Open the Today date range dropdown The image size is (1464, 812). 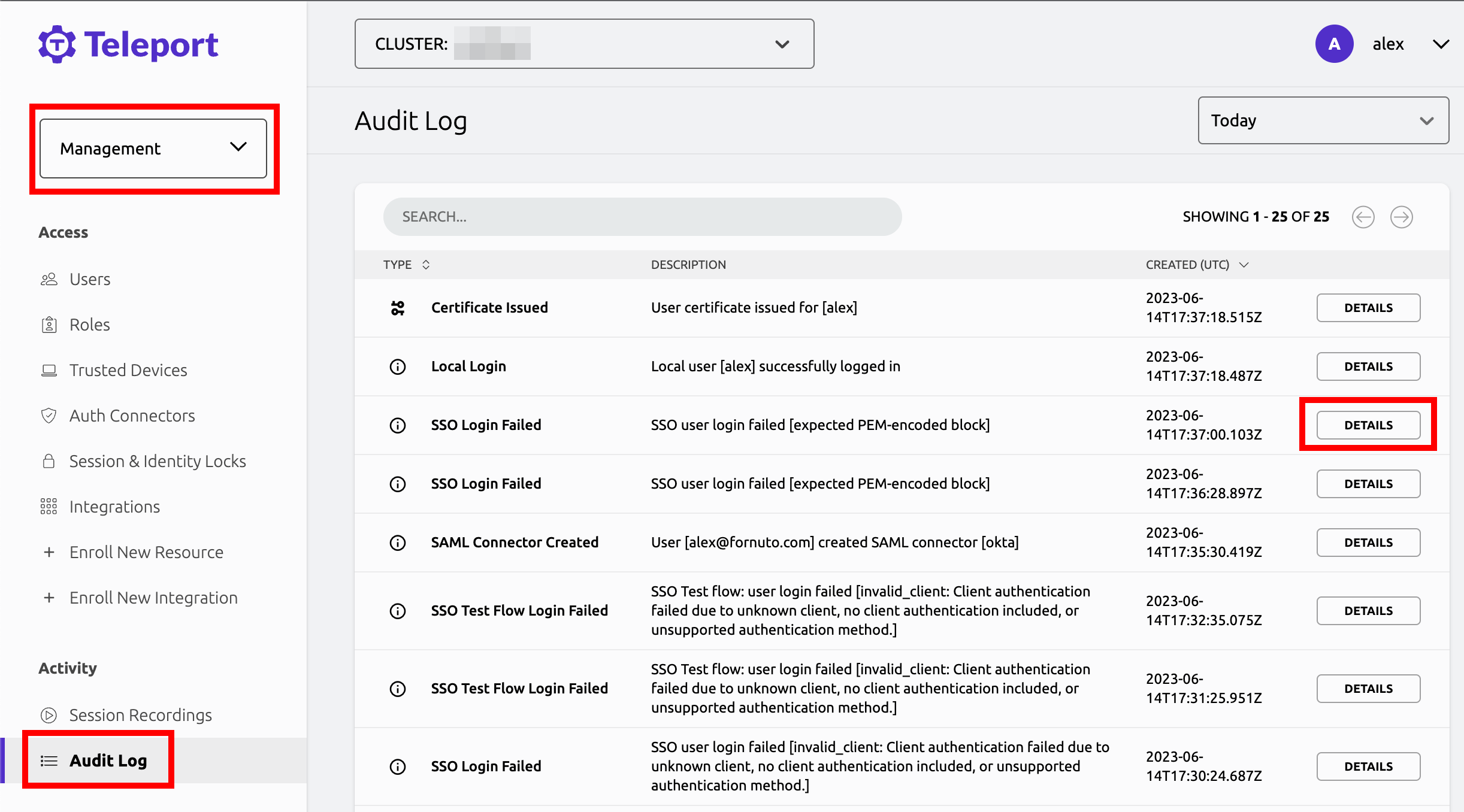tap(1322, 120)
